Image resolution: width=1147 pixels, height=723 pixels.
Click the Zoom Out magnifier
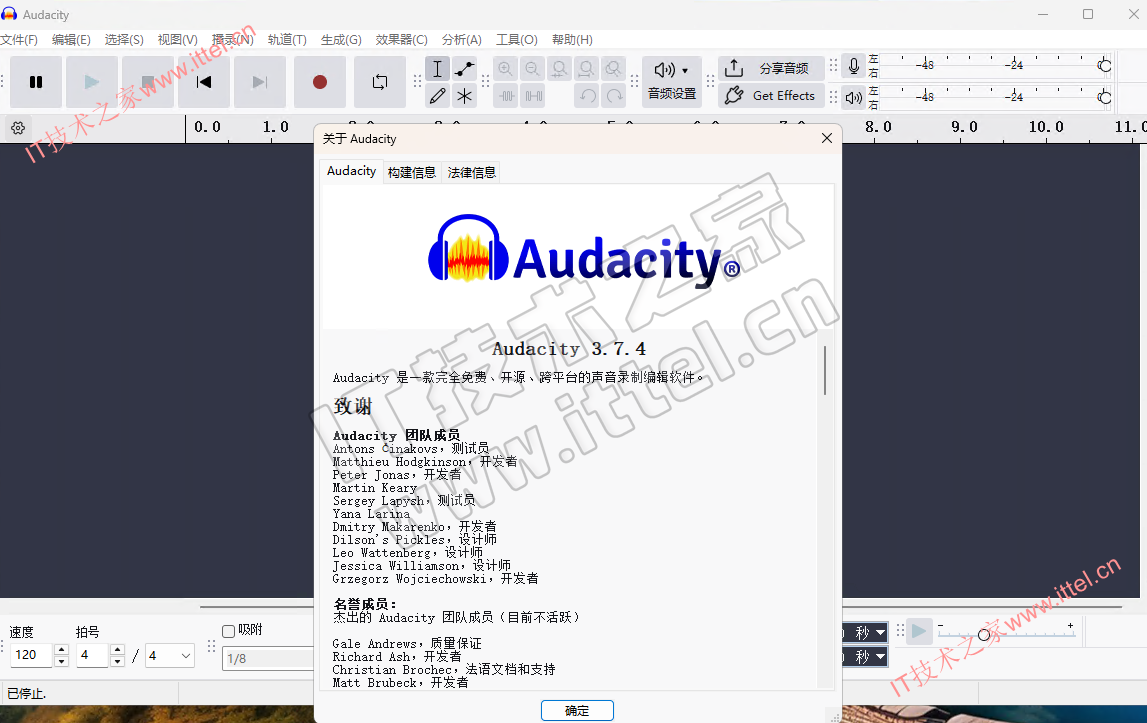(x=533, y=69)
